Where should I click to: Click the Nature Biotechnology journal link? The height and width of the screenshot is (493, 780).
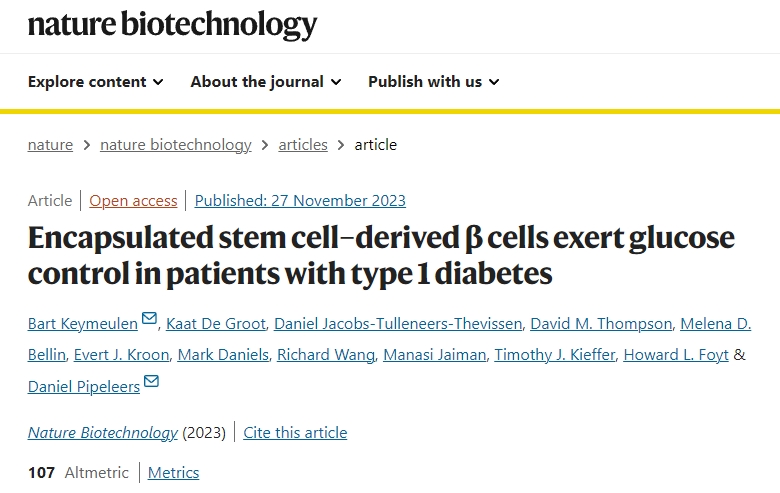click(x=103, y=433)
